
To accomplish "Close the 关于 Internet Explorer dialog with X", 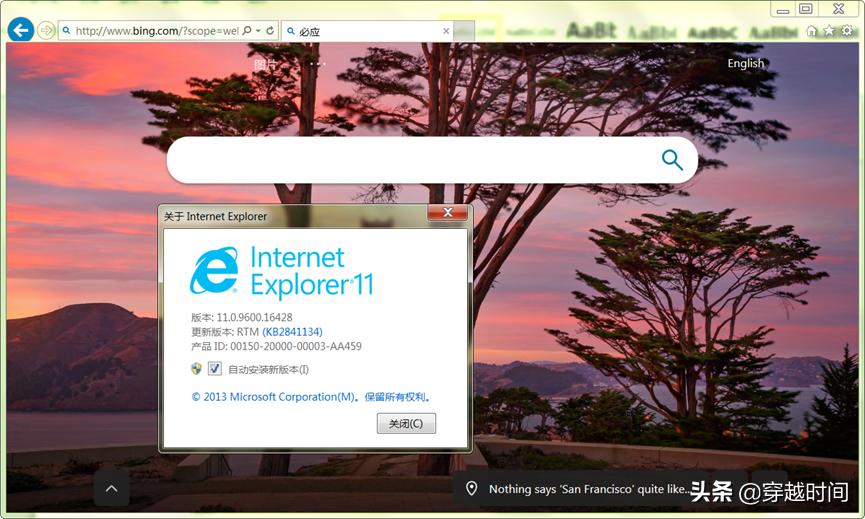I will (x=448, y=212).
